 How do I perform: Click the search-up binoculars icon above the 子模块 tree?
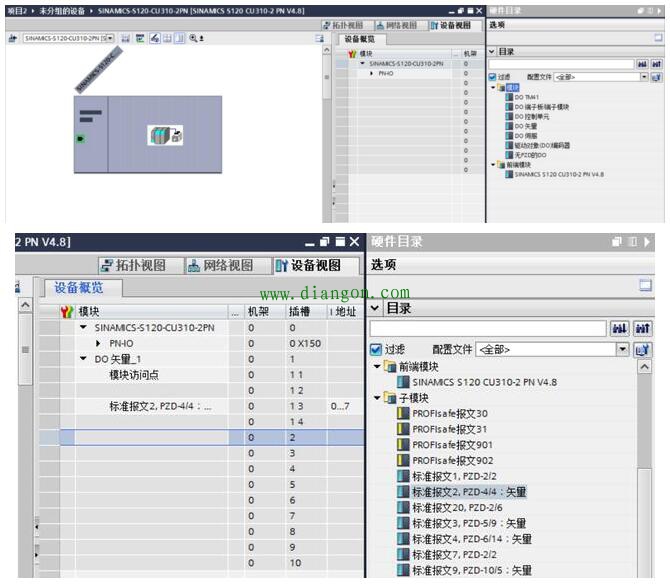(643, 329)
